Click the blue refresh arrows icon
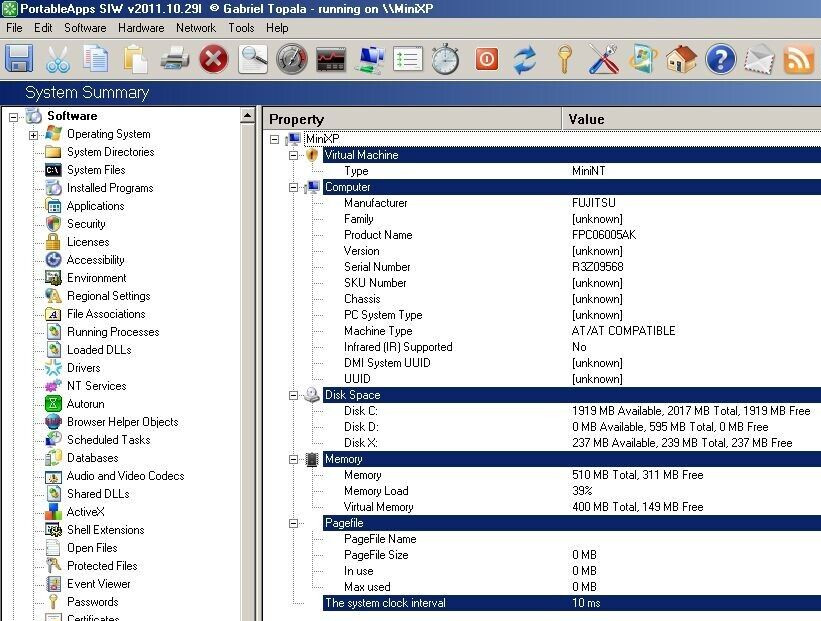Viewport: 821px width, 621px height. (525, 59)
